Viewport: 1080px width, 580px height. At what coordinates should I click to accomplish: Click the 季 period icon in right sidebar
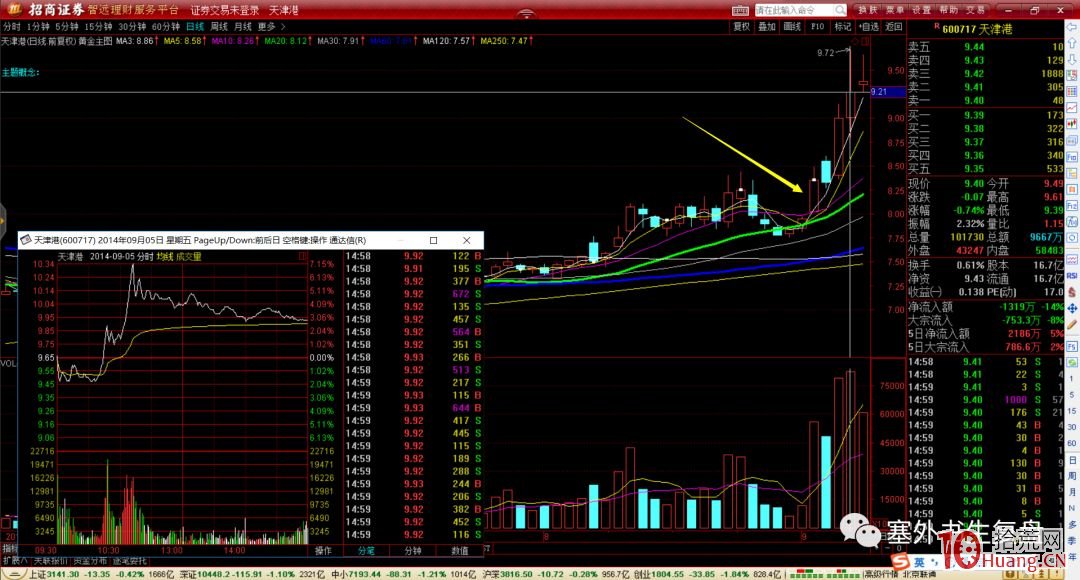click(x=1072, y=540)
